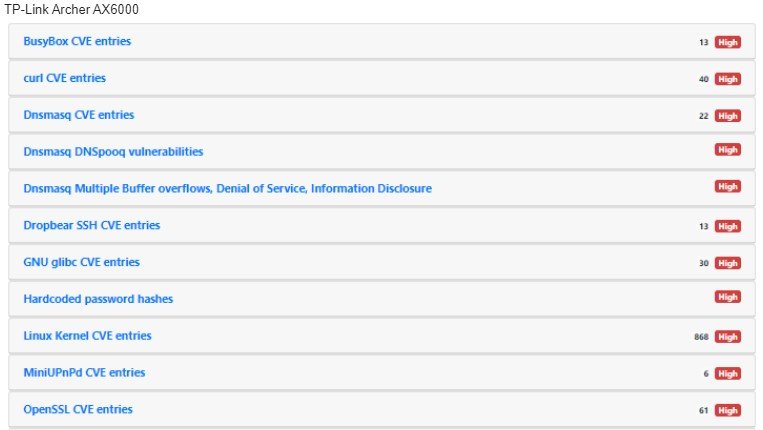Open Dnsmasq Multiple Buffer overflows entry
The width and height of the screenshot is (763, 430).
tap(227, 189)
